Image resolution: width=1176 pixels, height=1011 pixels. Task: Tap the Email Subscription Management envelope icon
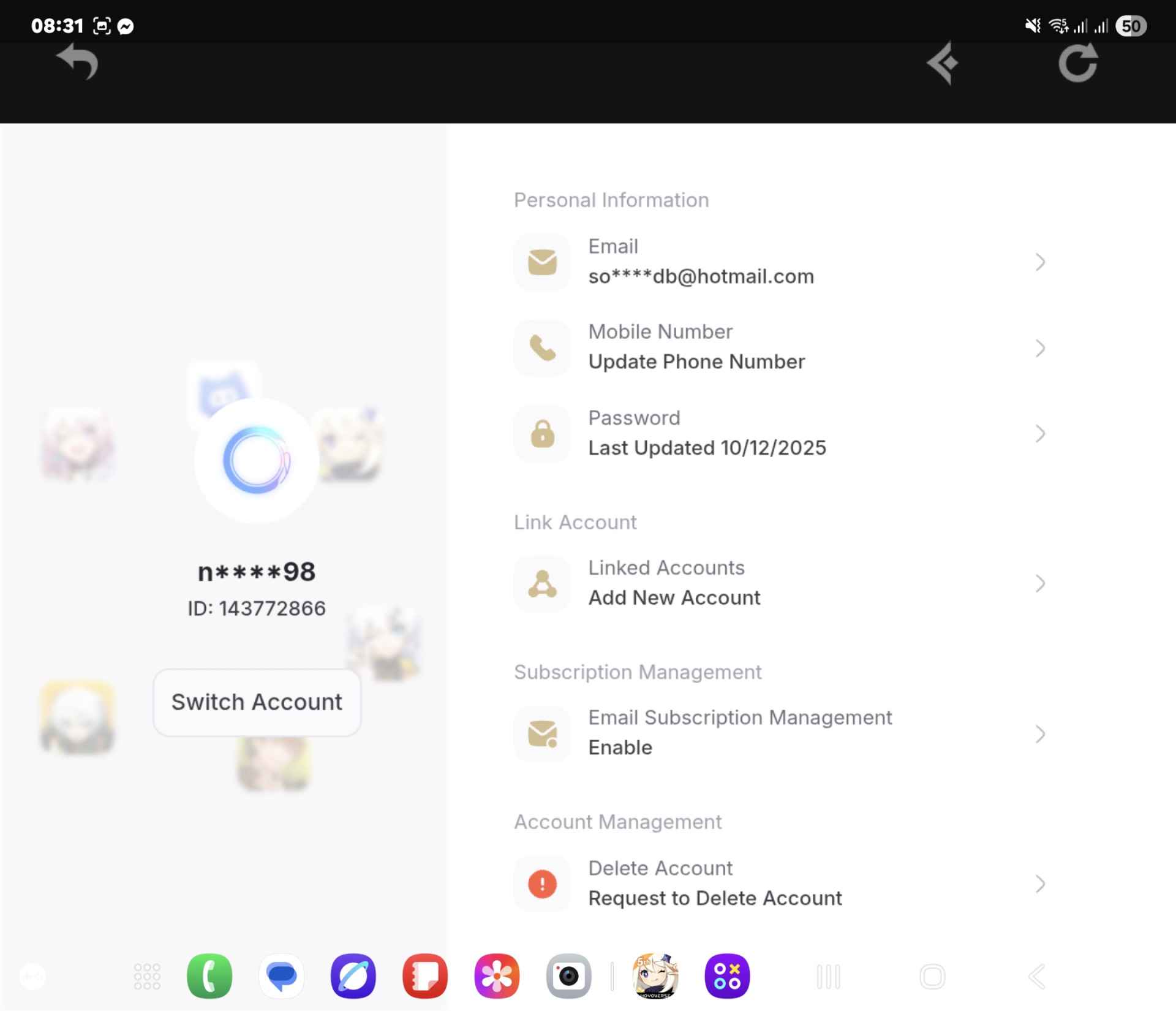542,733
